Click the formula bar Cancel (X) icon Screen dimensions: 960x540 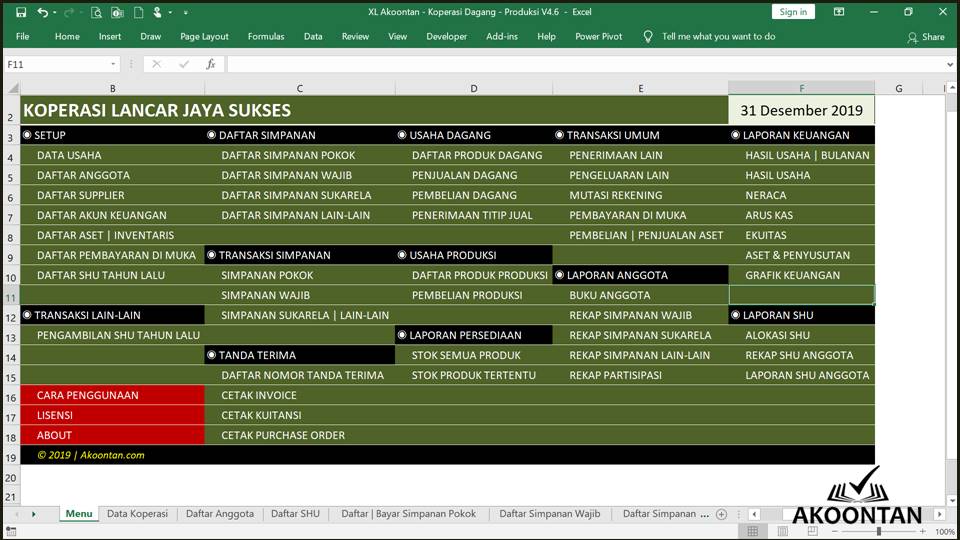pyautogui.click(x=157, y=64)
